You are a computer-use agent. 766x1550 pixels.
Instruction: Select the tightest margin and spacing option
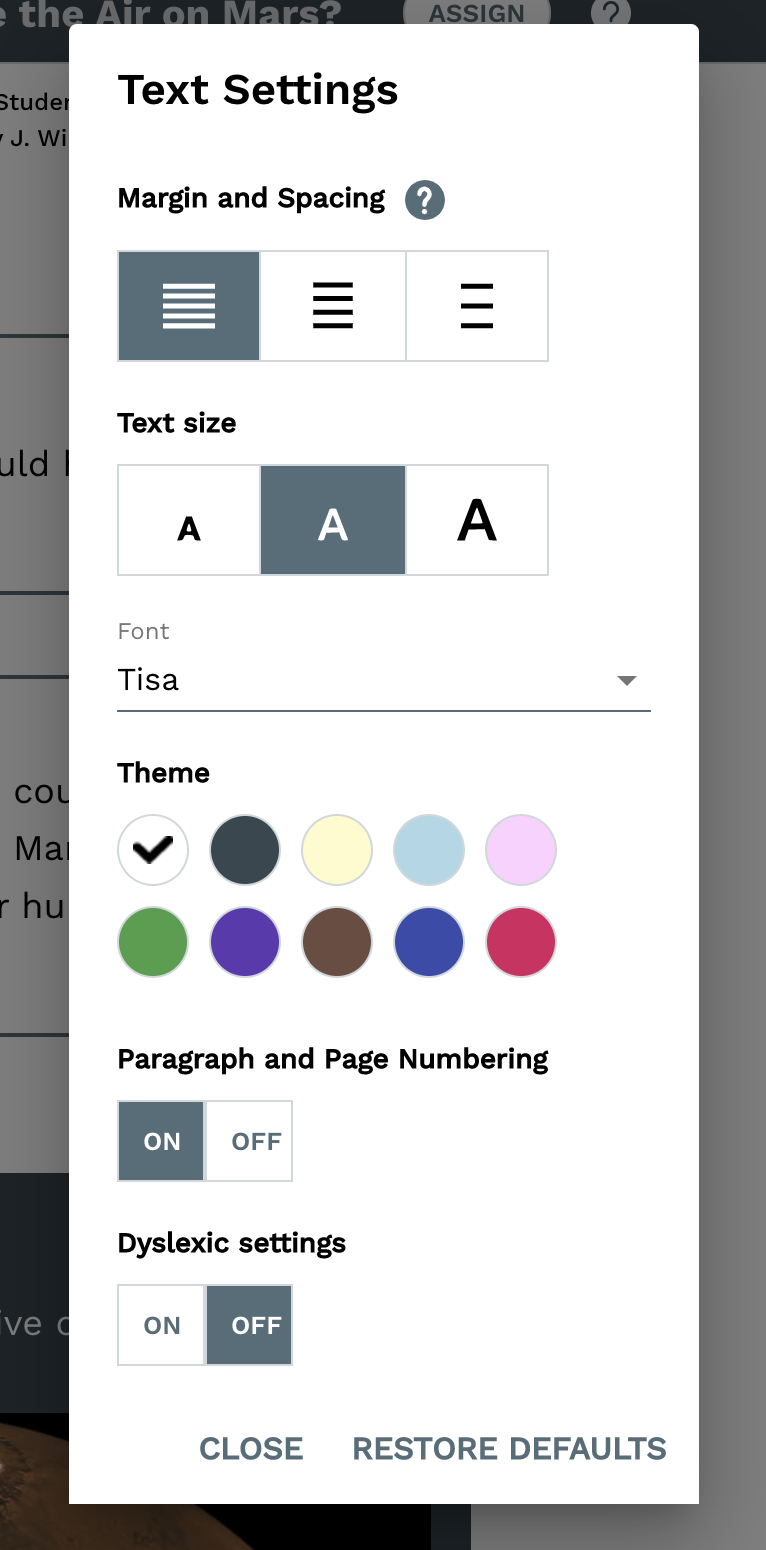(x=189, y=306)
